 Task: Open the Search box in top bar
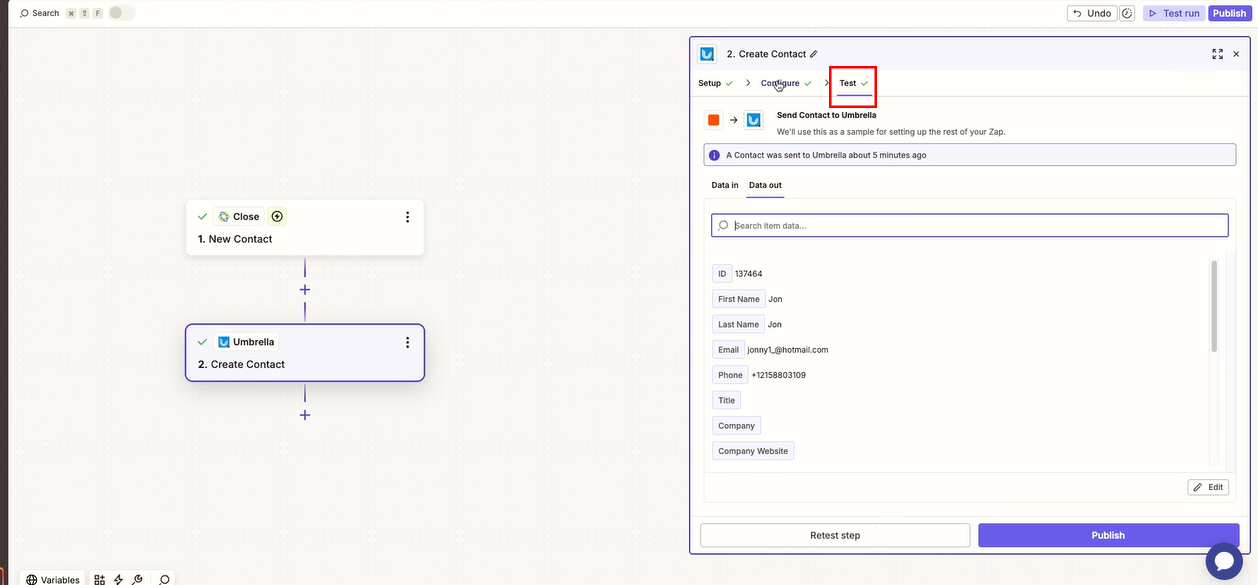[40, 13]
